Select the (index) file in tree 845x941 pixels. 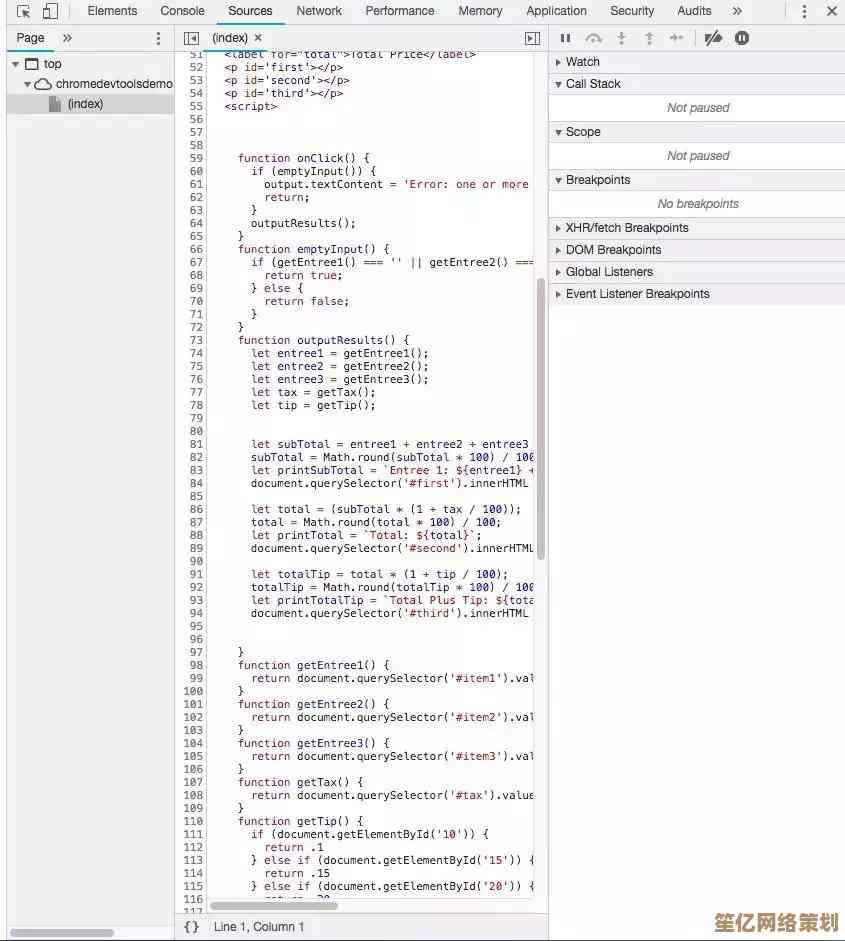pos(85,104)
